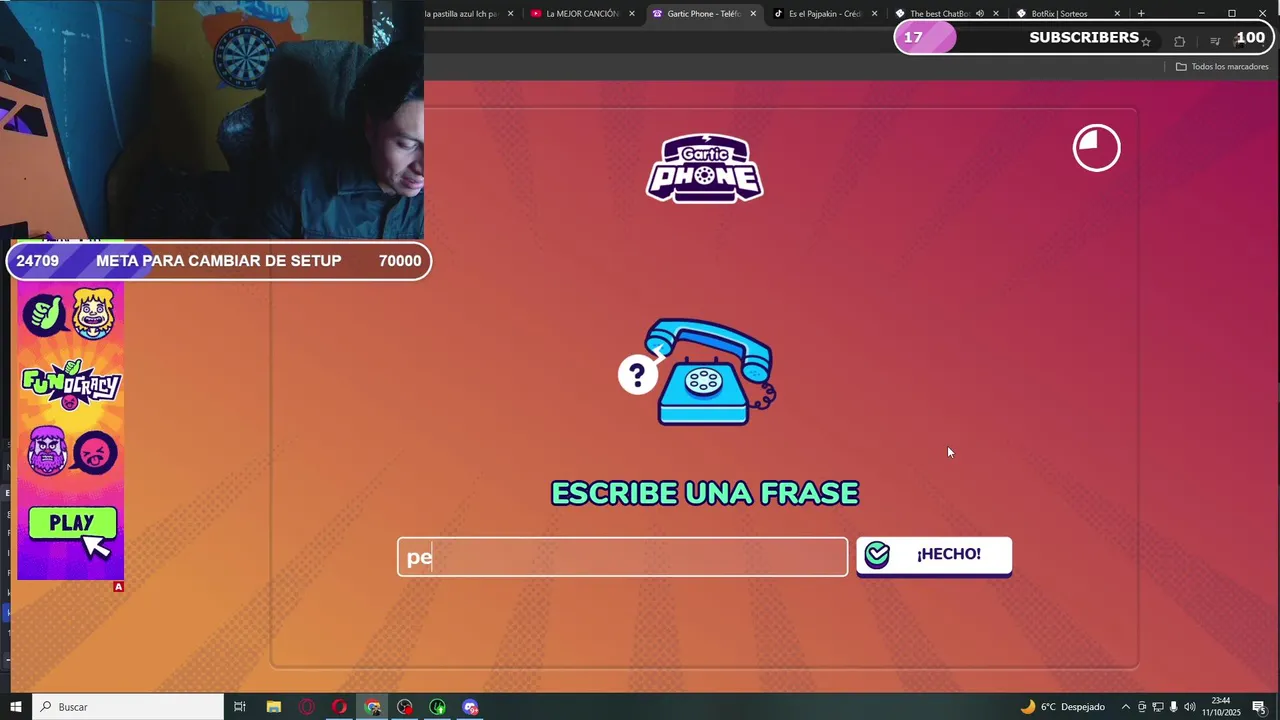Open Task View in taskbar
The height and width of the screenshot is (720, 1280).
pyautogui.click(x=240, y=707)
